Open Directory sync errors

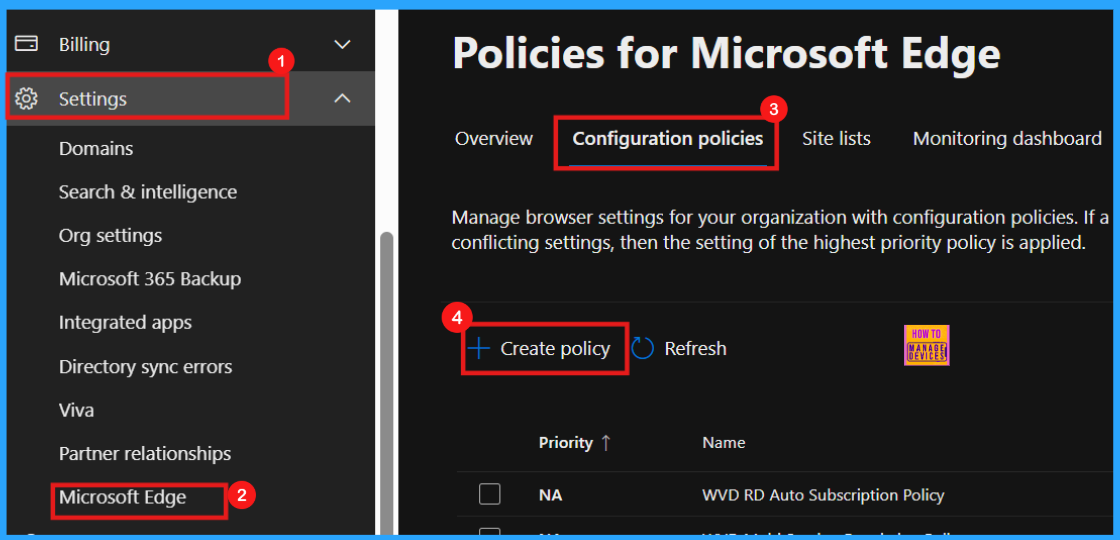click(x=146, y=367)
